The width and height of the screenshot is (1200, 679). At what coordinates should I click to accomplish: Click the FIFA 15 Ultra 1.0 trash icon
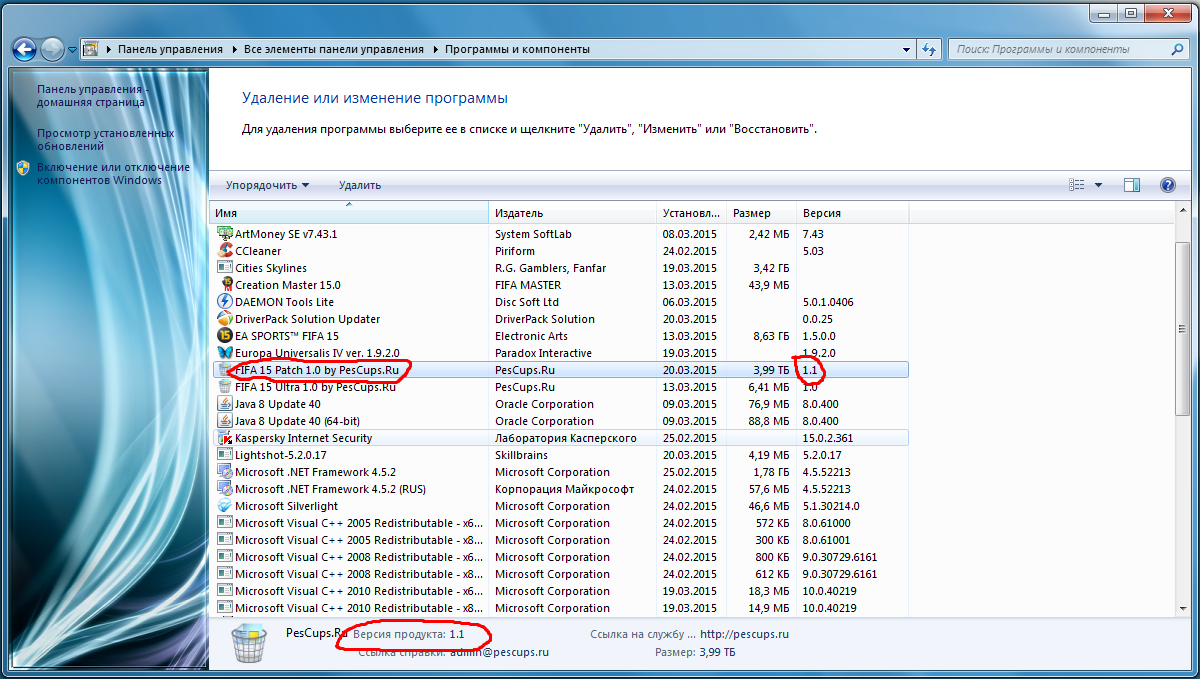click(x=225, y=387)
